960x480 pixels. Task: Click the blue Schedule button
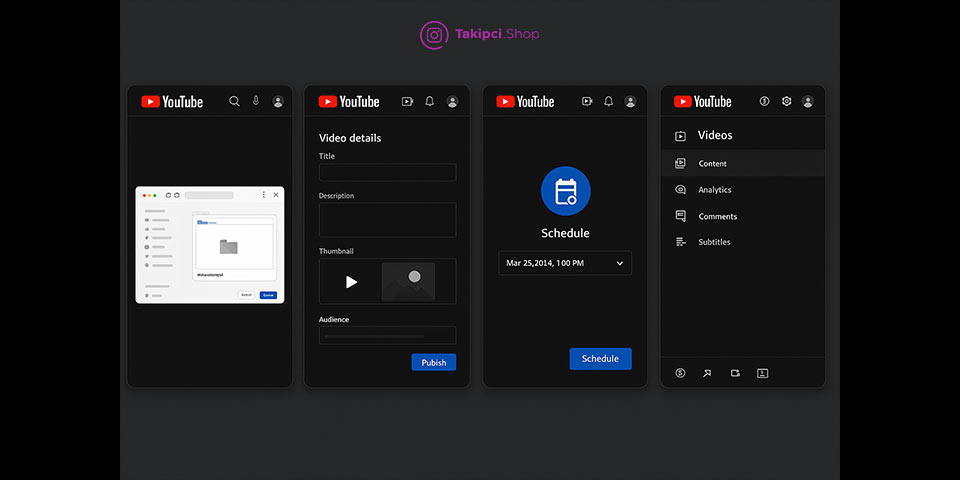[x=600, y=359]
